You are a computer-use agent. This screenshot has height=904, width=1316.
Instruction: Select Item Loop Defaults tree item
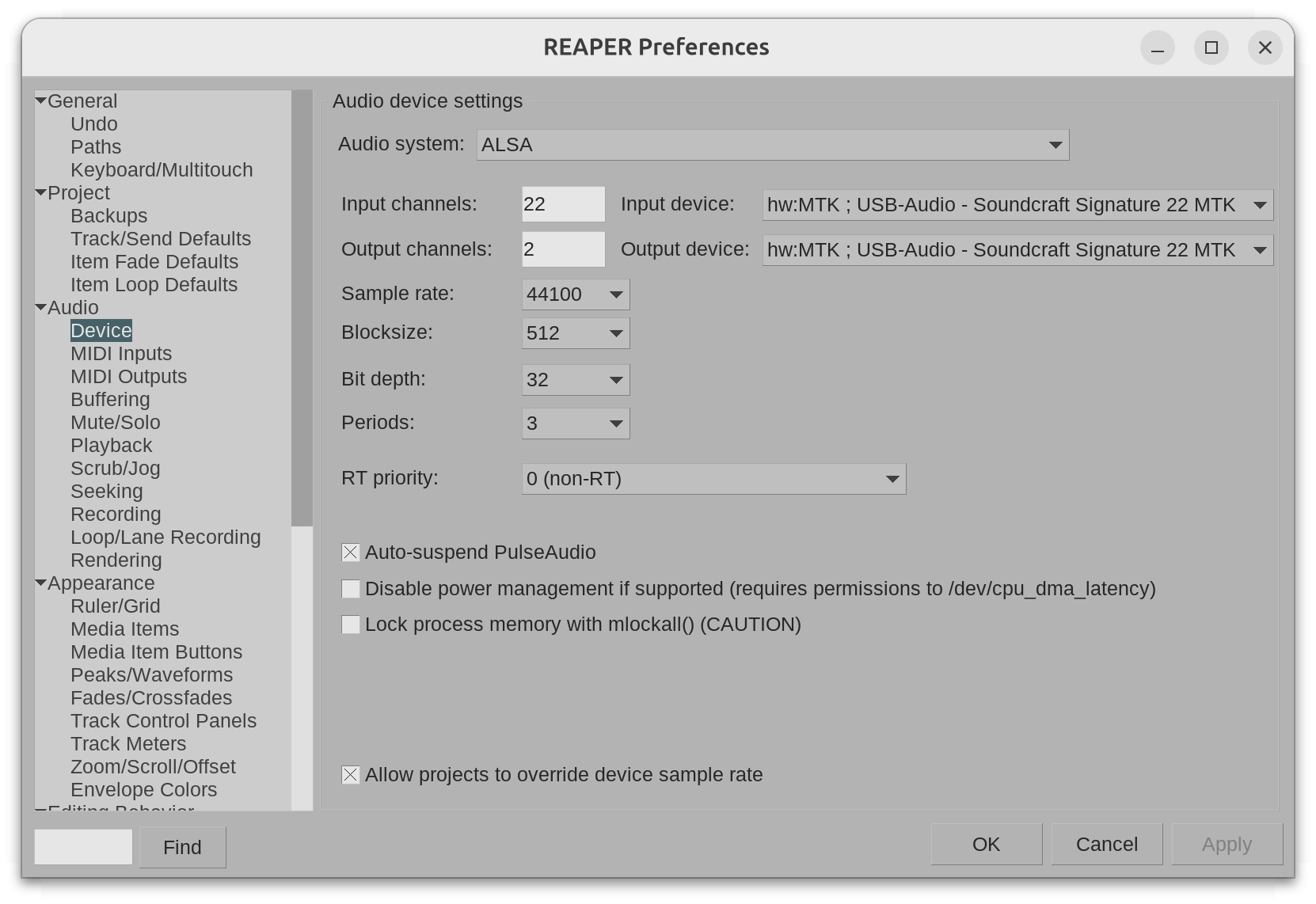coord(154,285)
